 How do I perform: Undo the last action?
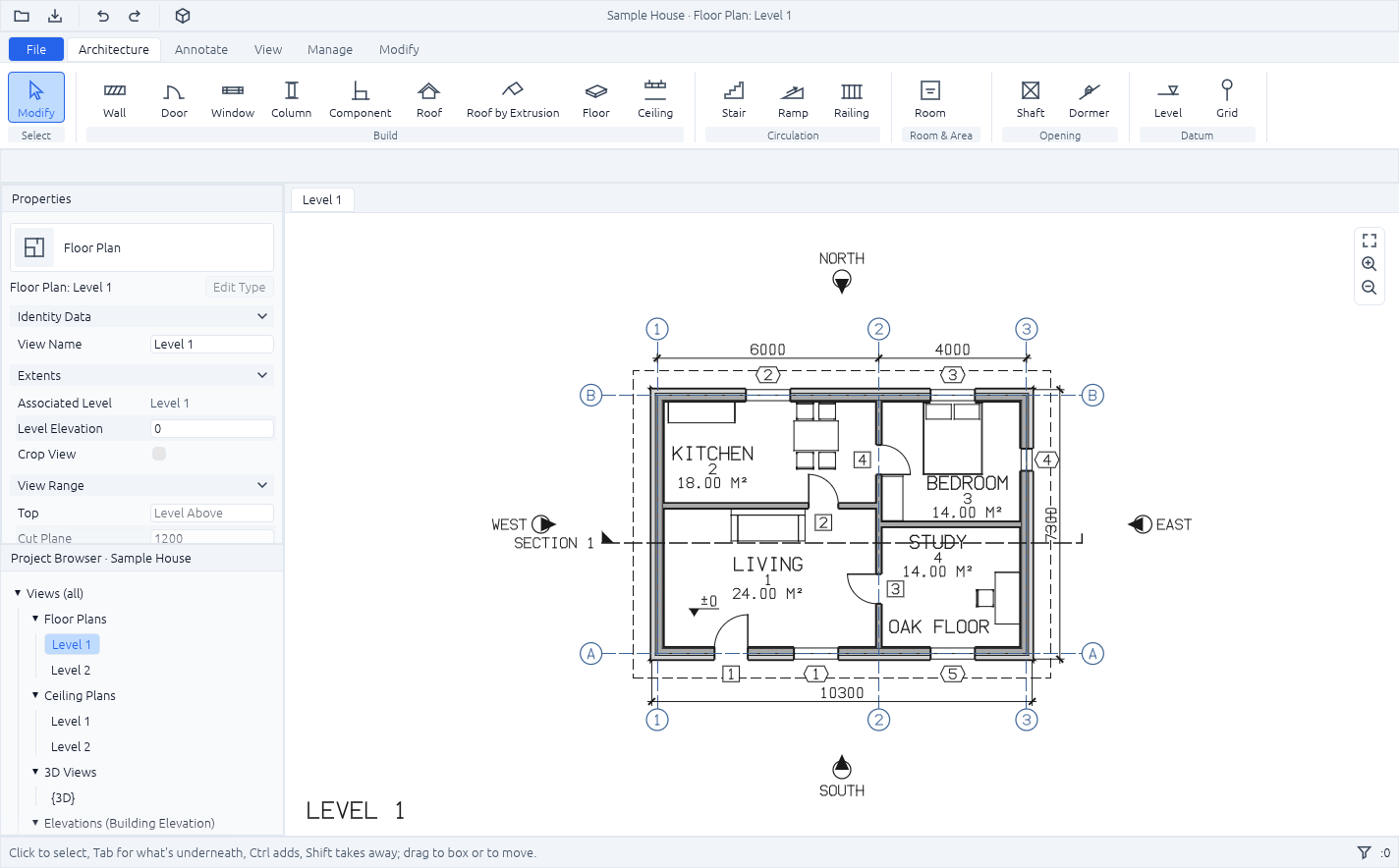coord(103,16)
